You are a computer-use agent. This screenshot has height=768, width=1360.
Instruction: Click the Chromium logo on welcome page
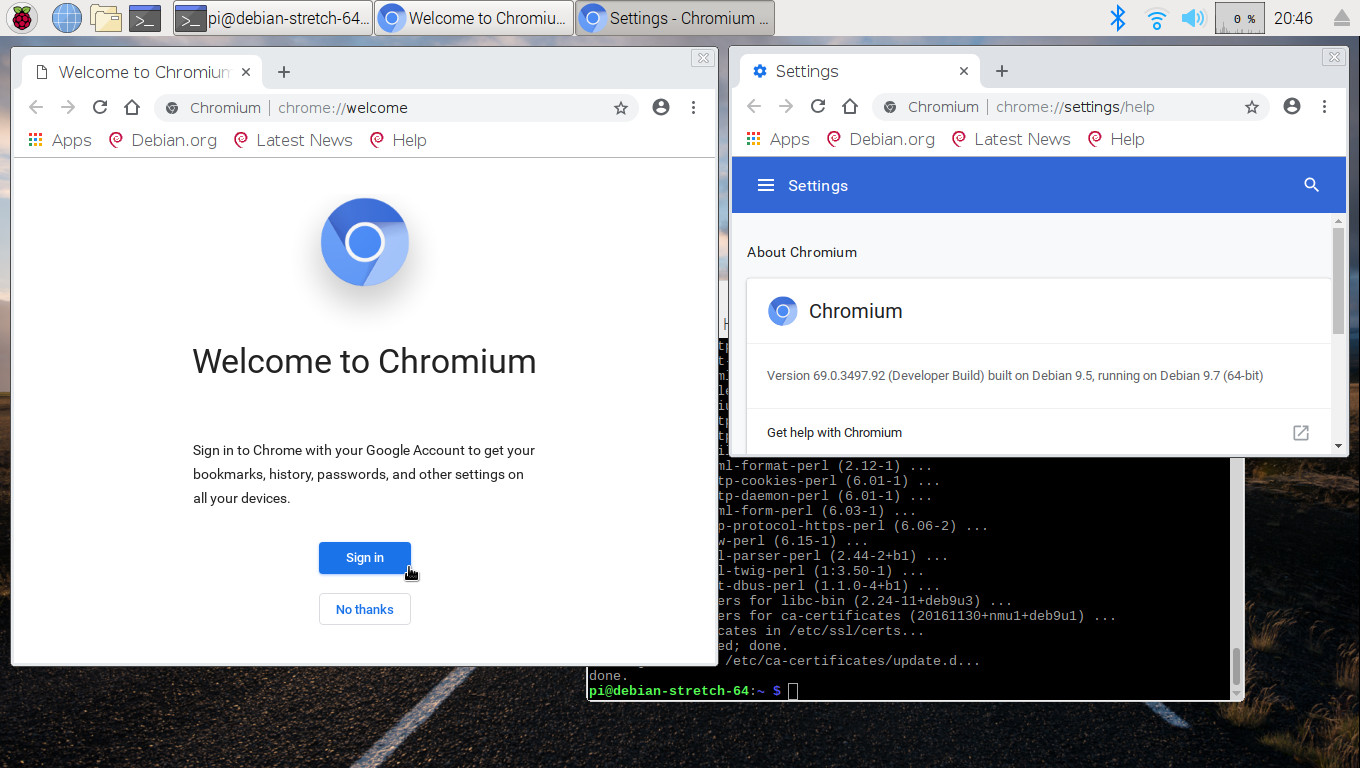pos(365,242)
